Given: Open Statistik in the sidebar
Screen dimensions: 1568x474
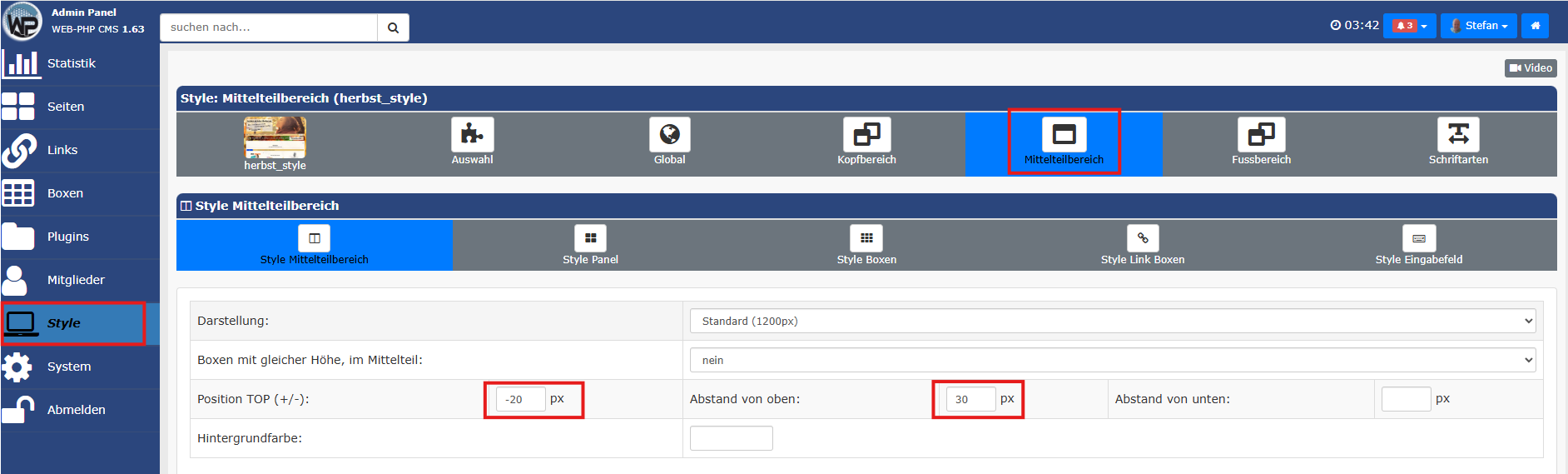Looking at the screenshot, I should point(71,63).
